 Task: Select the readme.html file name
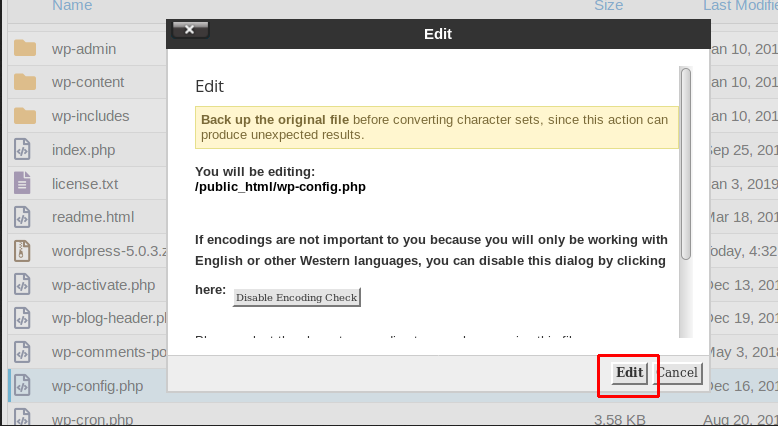tap(93, 217)
